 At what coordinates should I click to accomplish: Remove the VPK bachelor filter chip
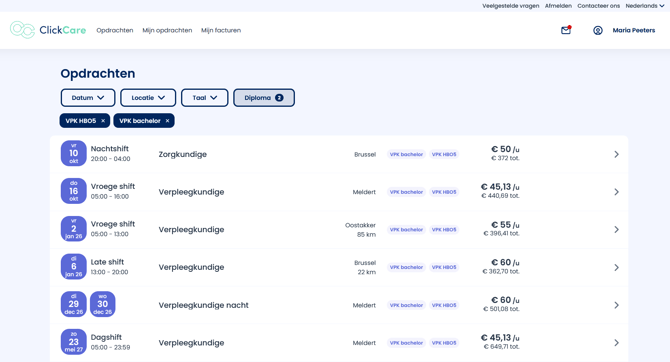[168, 121]
